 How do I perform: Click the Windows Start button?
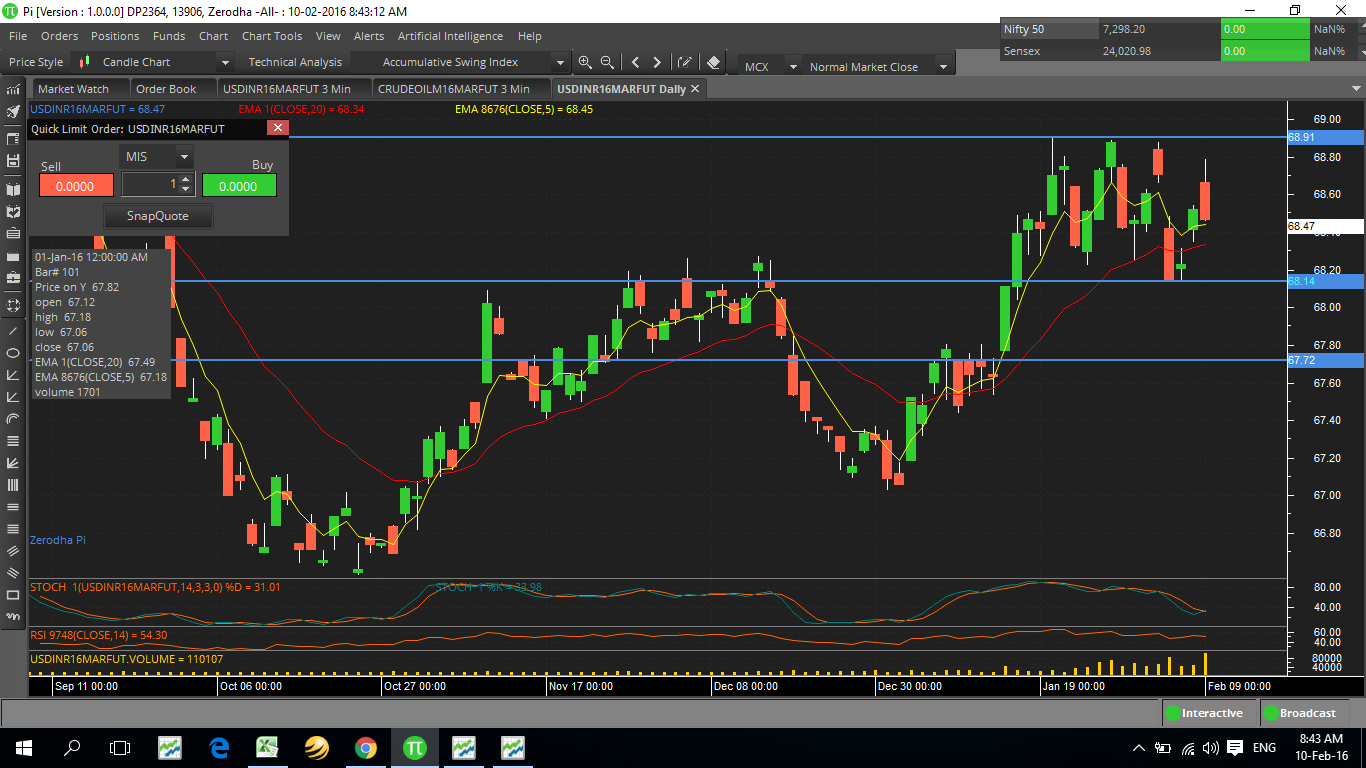coord(23,747)
